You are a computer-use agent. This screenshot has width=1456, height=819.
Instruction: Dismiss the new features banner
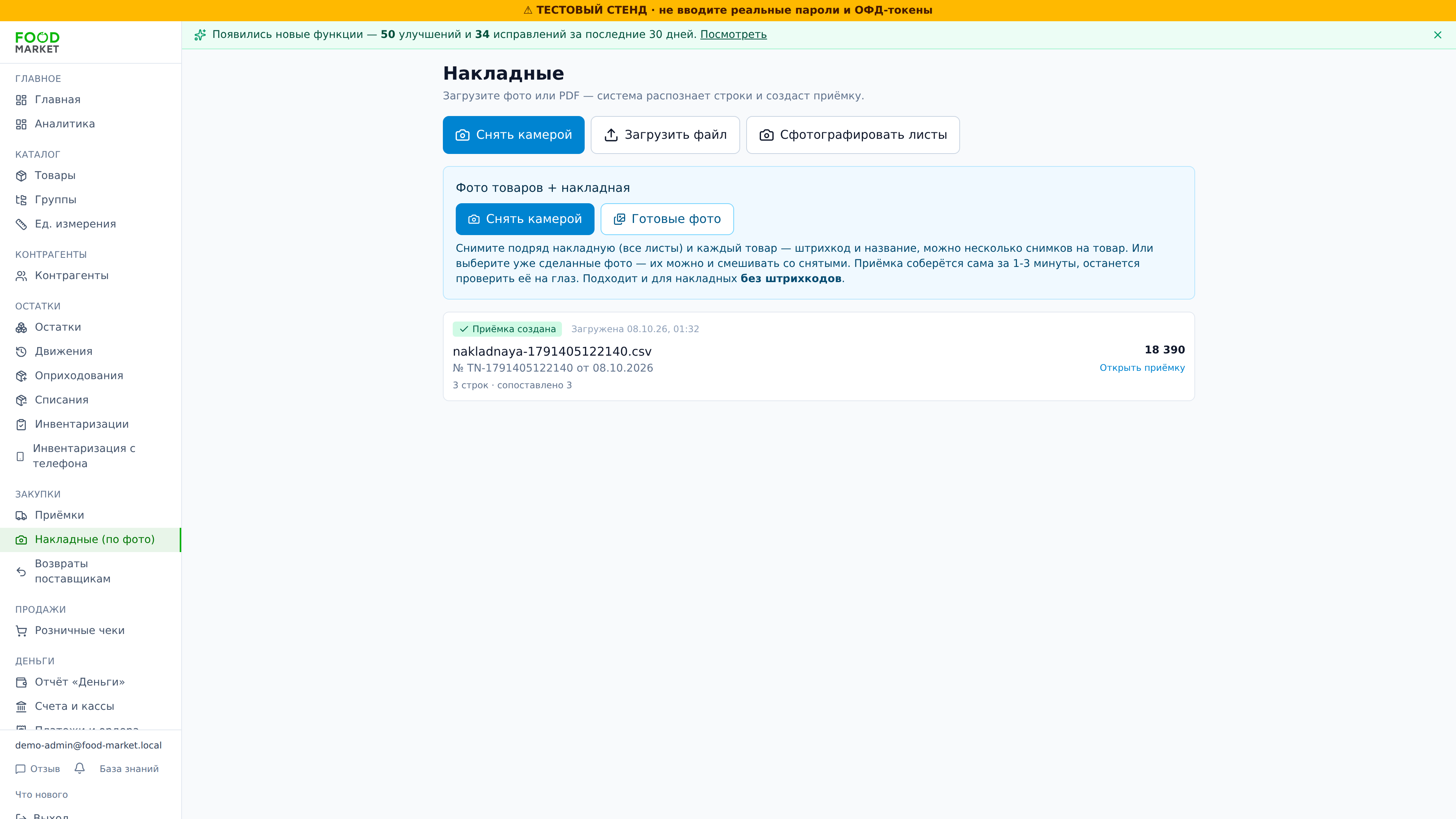pyautogui.click(x=1437, y=35)
